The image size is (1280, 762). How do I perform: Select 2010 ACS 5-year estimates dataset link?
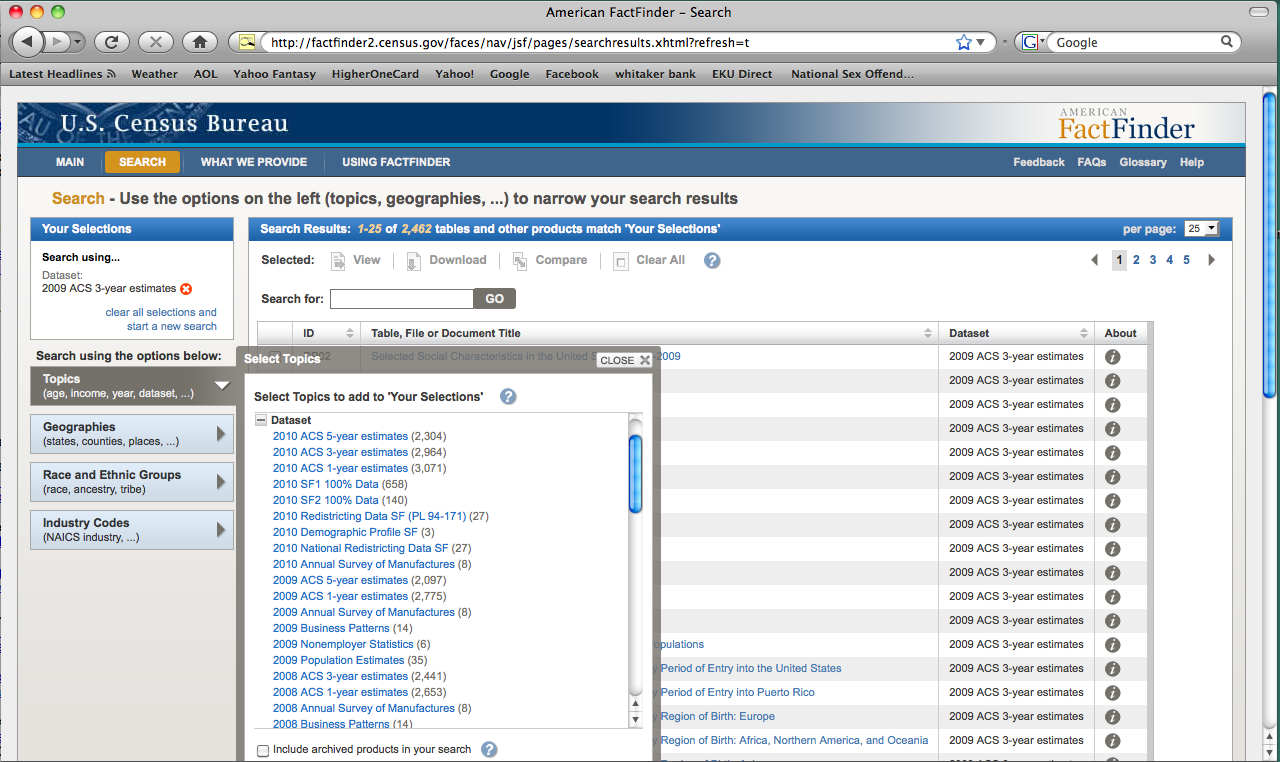click(340, 436)
